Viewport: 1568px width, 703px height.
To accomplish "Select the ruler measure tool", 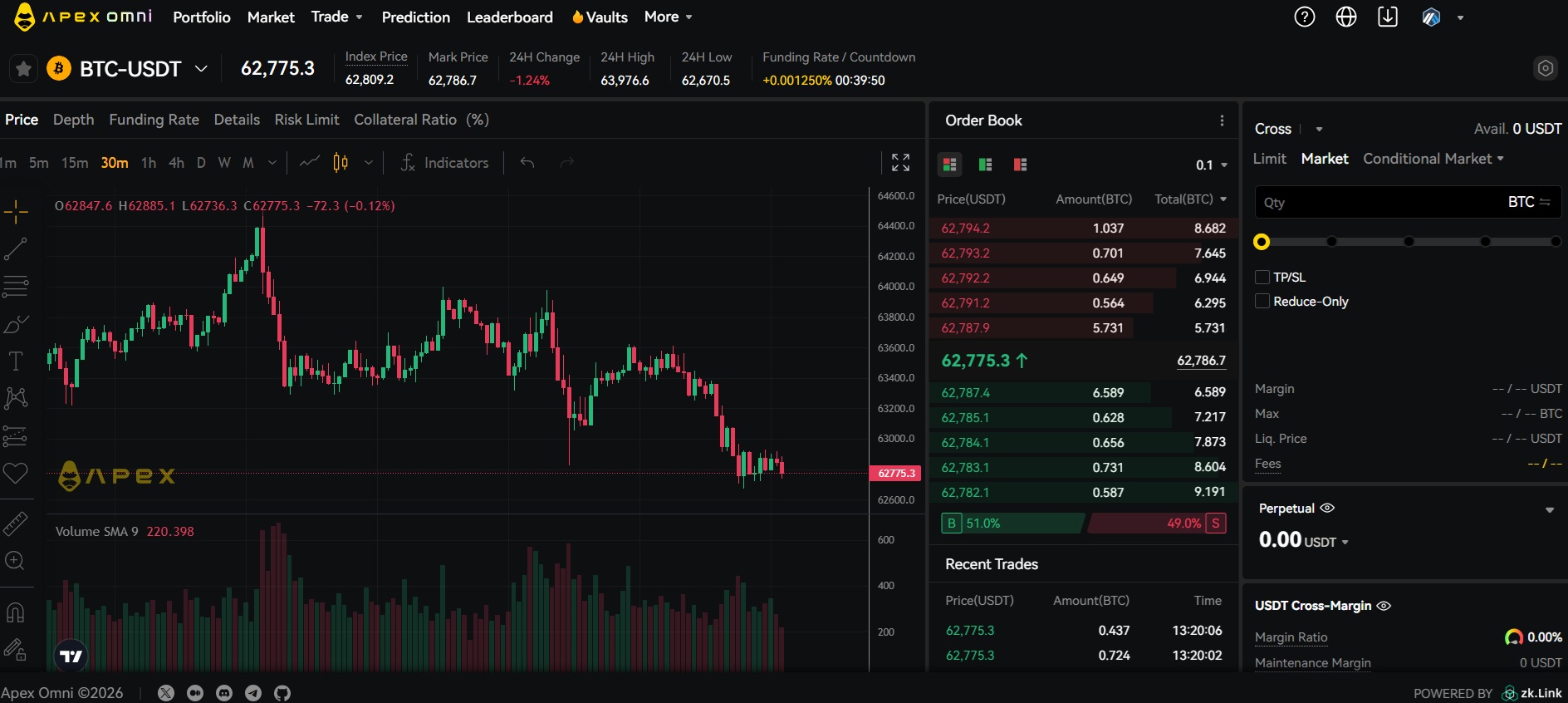I will pos(15,524).
